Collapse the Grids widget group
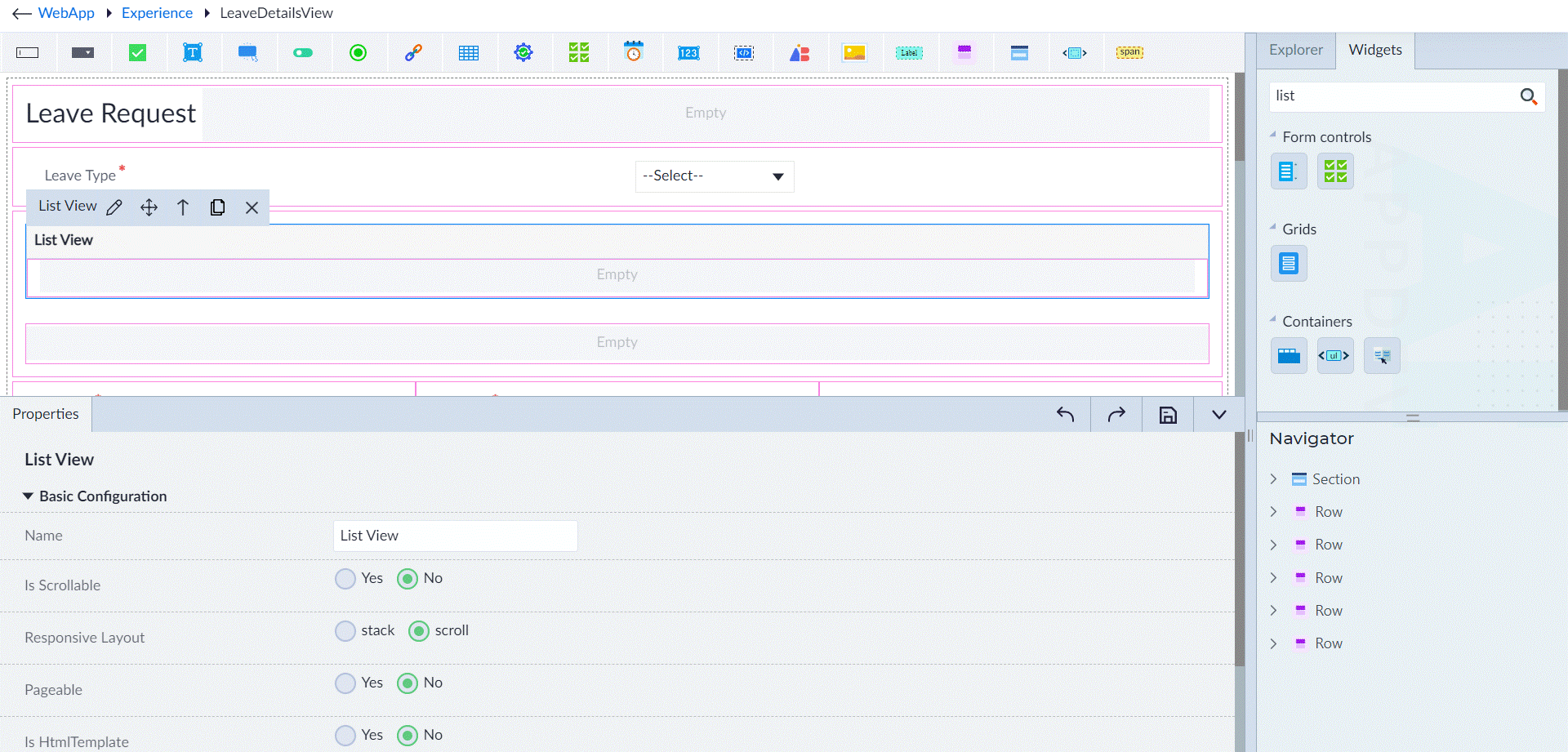The width and height of the screenshot is (1568, 752). click(1272, 227)
